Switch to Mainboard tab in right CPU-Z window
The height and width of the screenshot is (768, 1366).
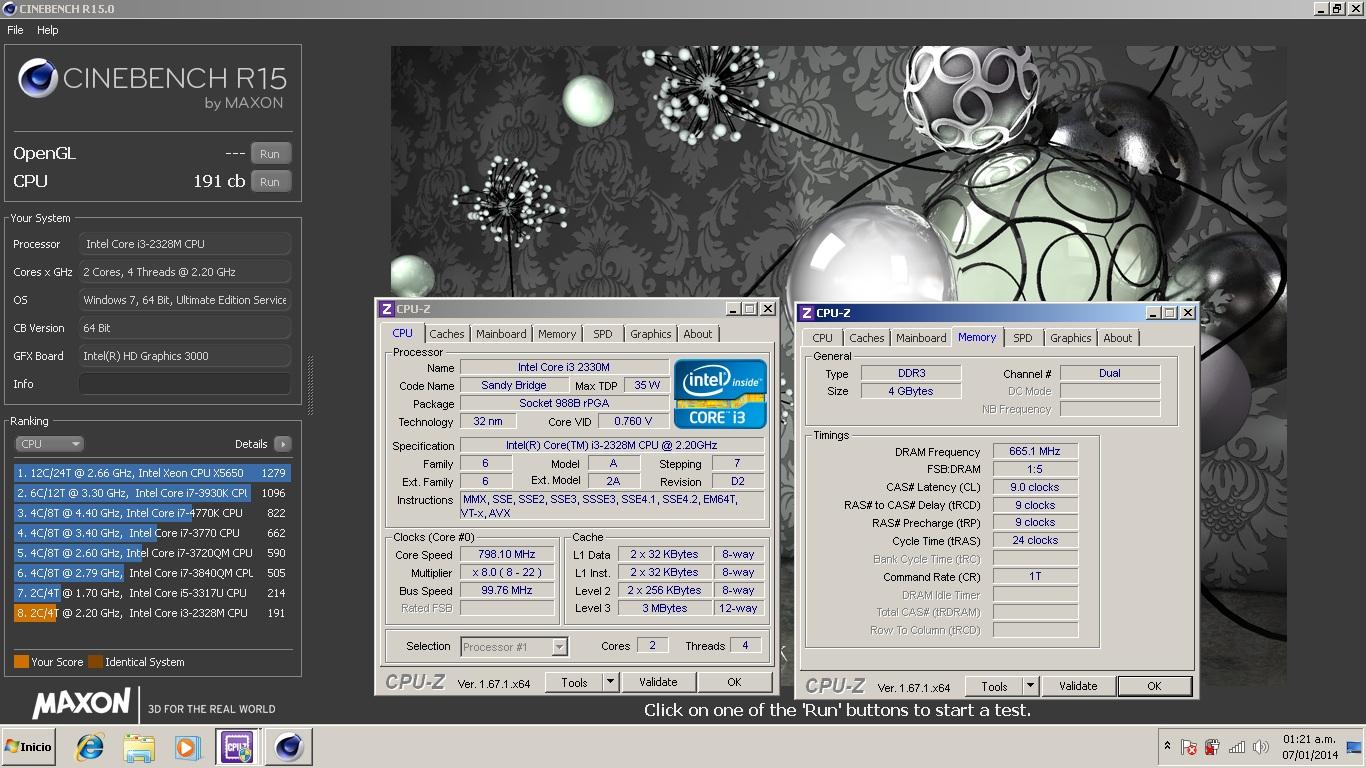pos(921,338)
